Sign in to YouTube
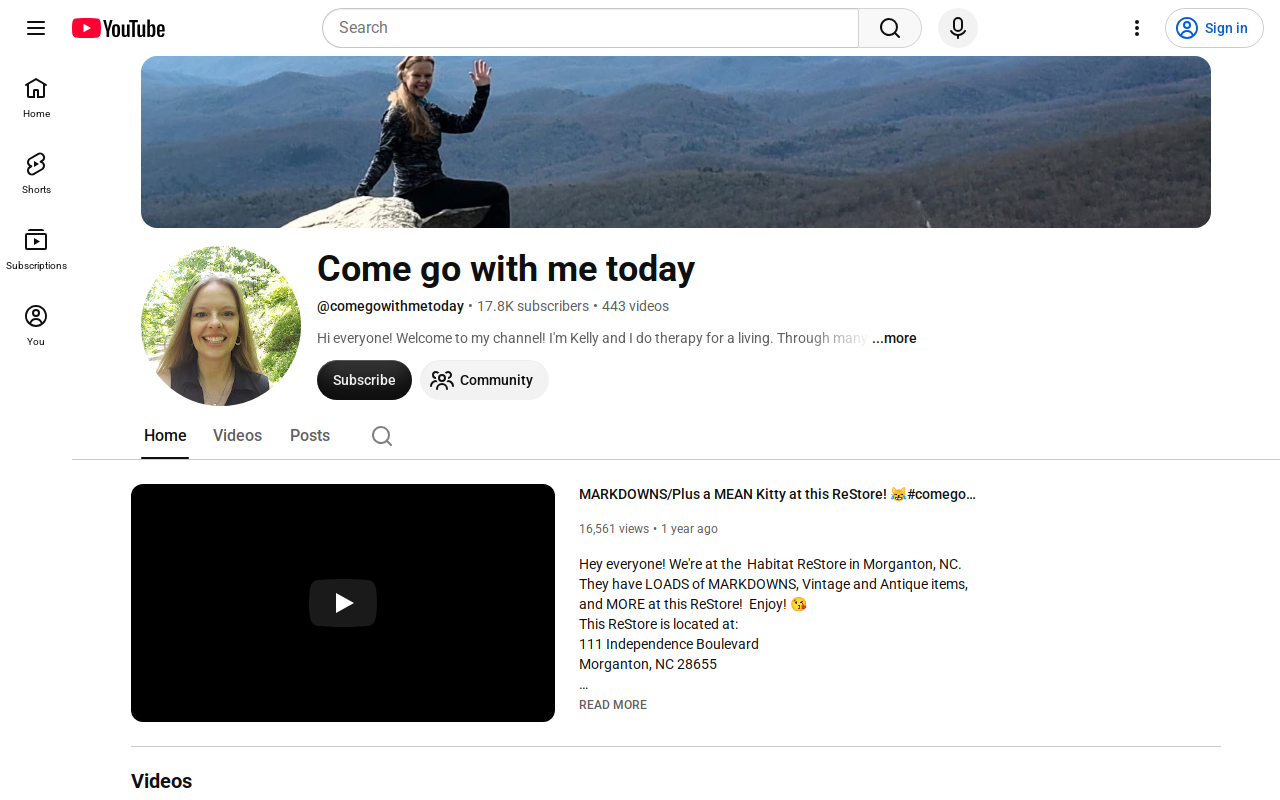Screen dimensions: 1280x800 point(1214,28)
